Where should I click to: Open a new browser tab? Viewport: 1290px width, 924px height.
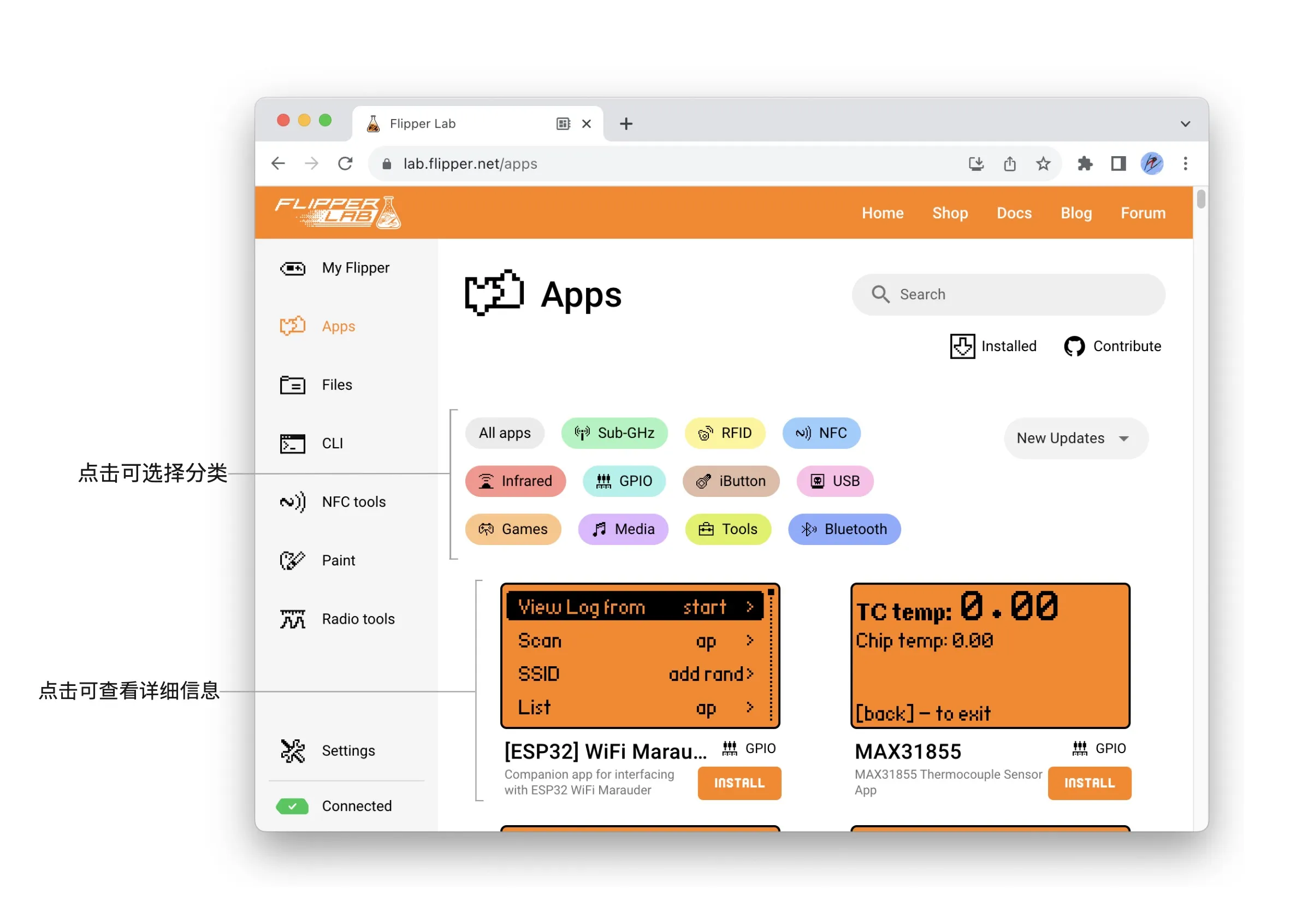click(x=626, y=123)
